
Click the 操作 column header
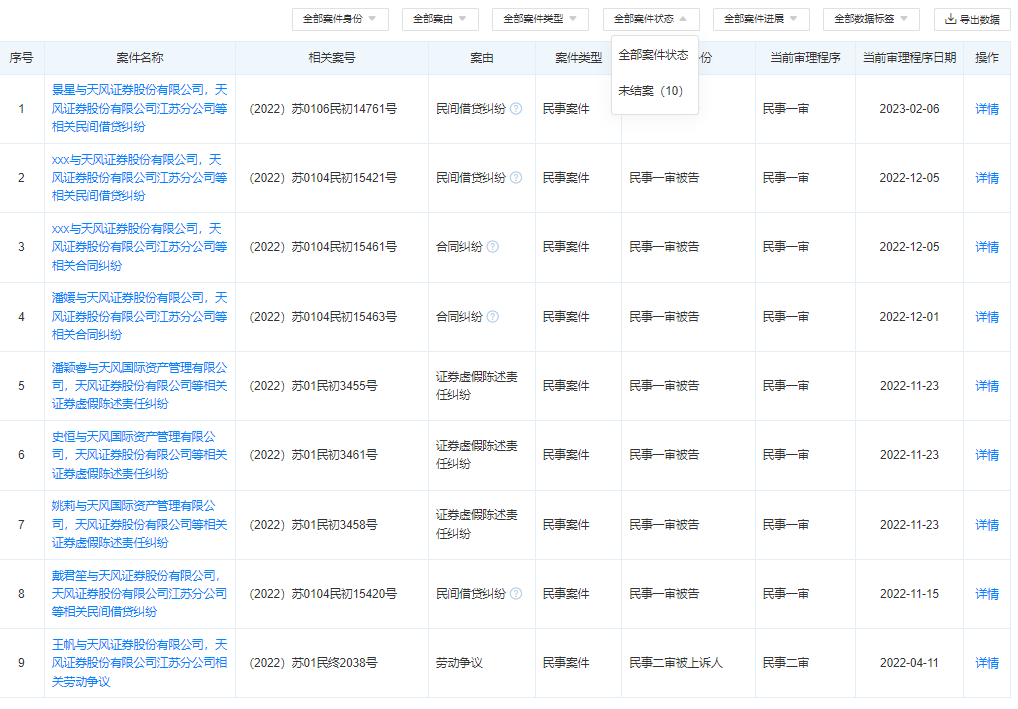click(987, 58)
